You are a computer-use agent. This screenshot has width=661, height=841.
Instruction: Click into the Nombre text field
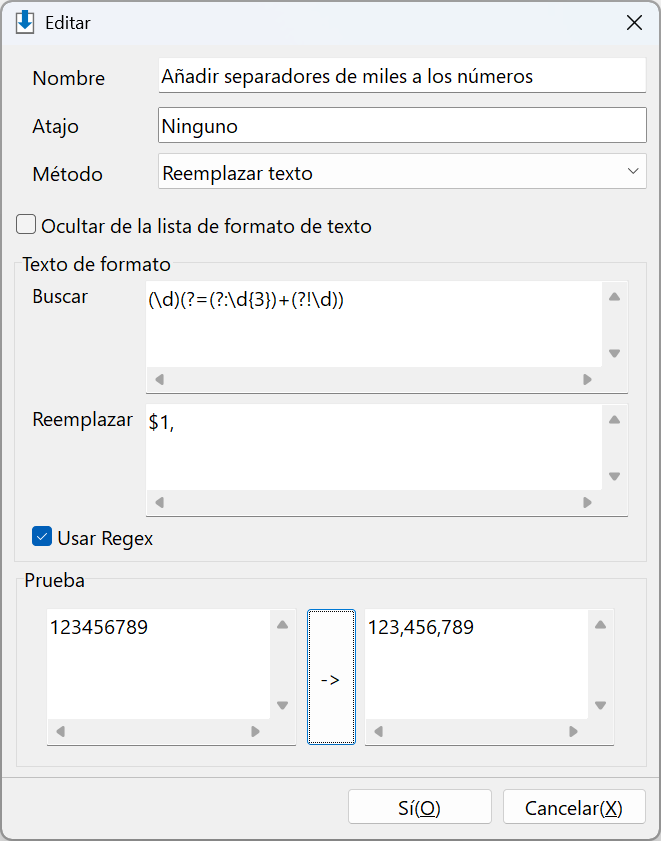point(402,76)
